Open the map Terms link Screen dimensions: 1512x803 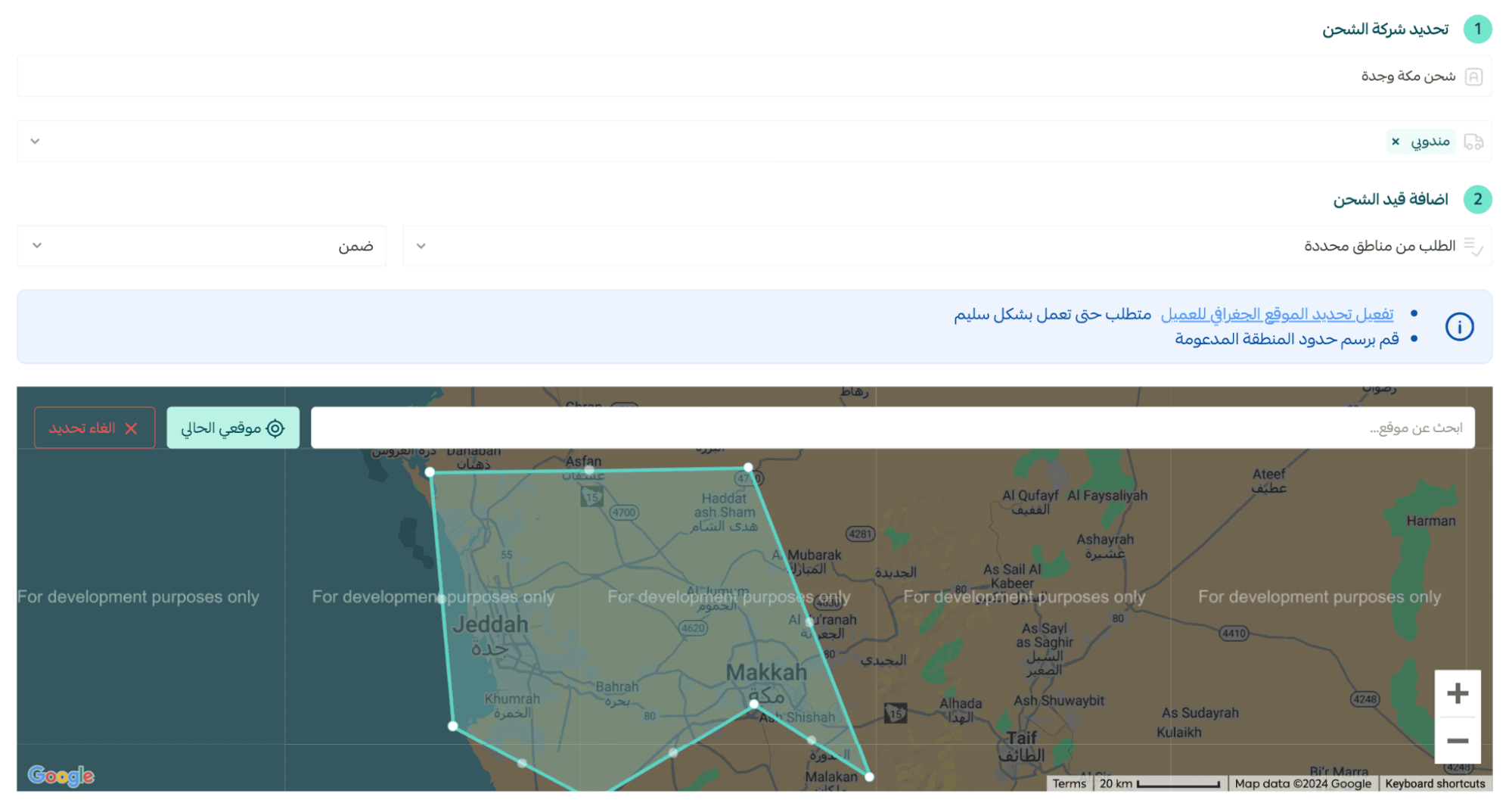[1069, 783]
